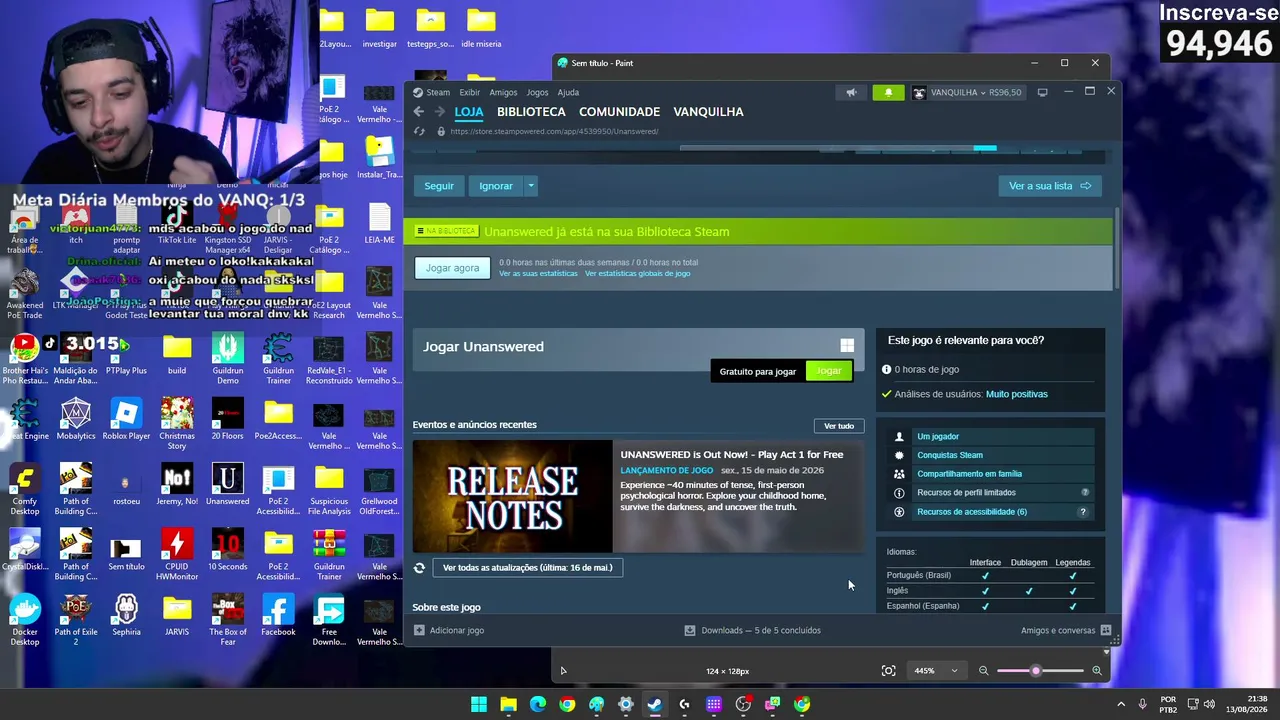Click Paint fit-to-window icon
Screen dimensions: 1280x720
coord(888,671)
